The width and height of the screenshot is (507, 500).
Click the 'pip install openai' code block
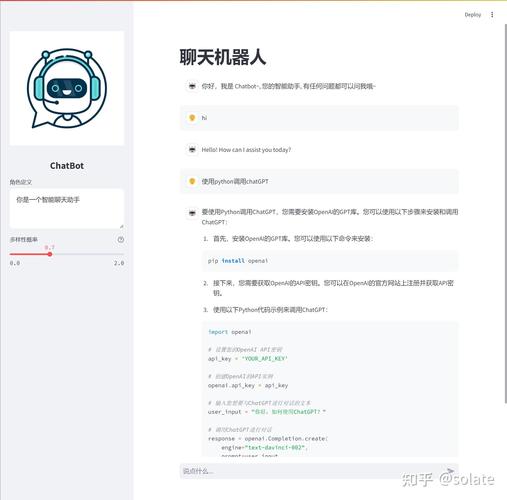(x=330, y=261)
